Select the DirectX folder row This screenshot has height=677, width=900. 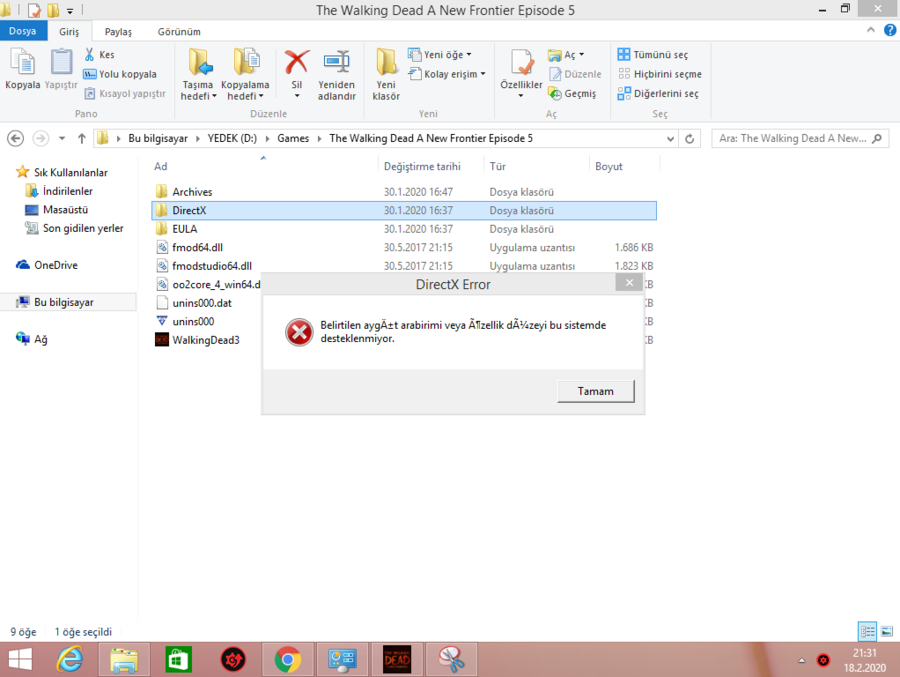[x=404, y=211]
